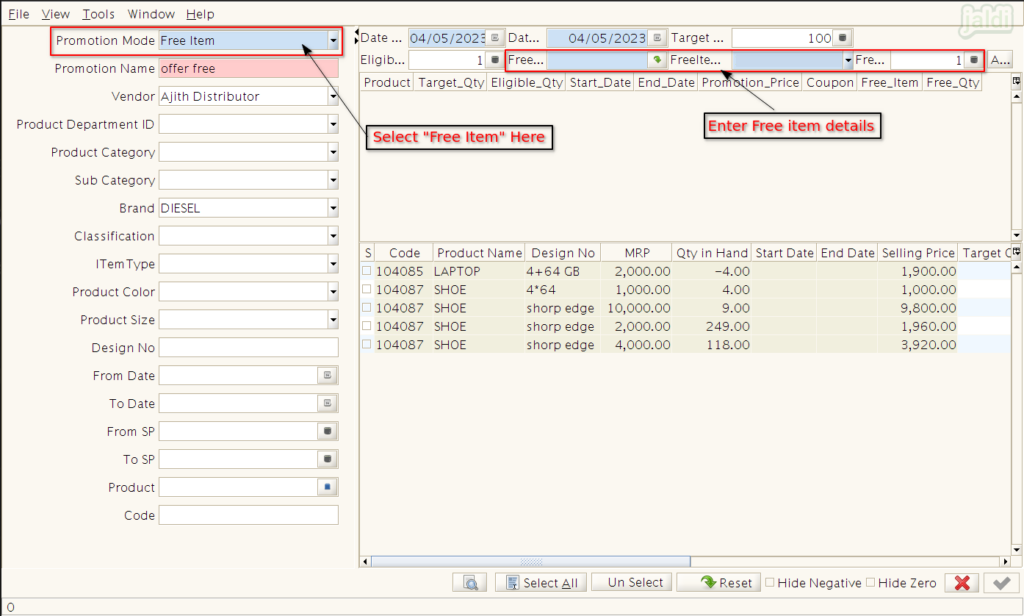Enable the Hide Negative checkbox

(770, 582)
